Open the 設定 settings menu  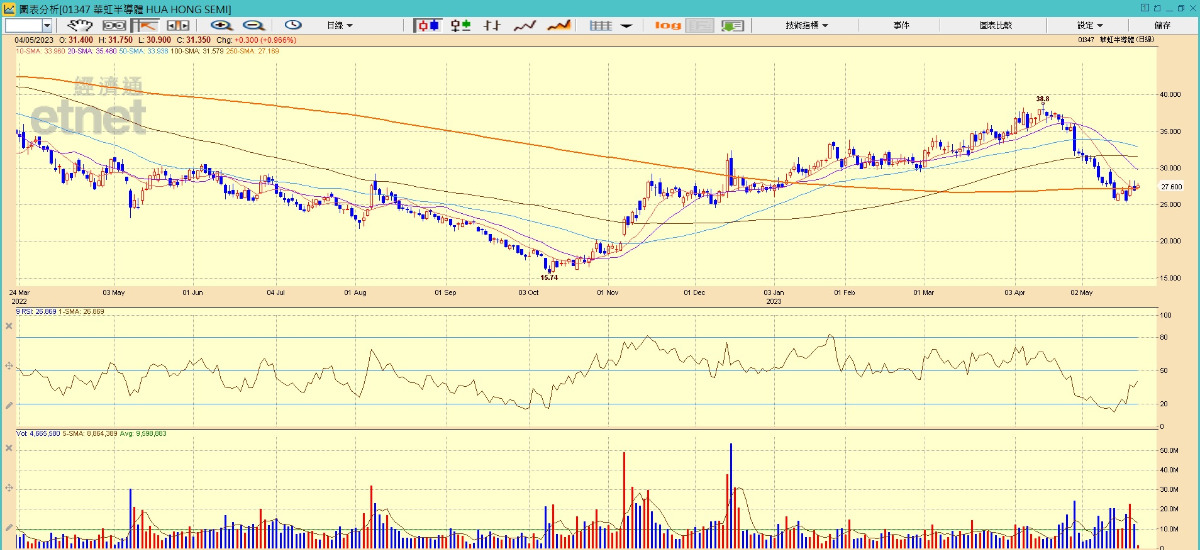pyautogui.click(x=1090, y=25)
